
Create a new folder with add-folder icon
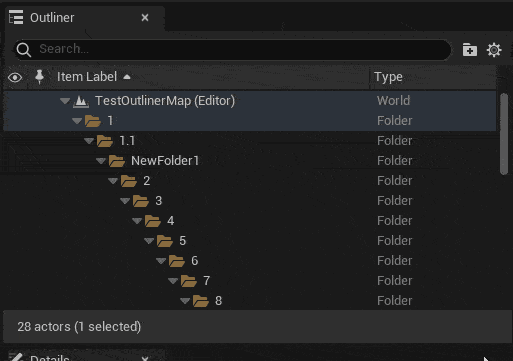(470, 50)
